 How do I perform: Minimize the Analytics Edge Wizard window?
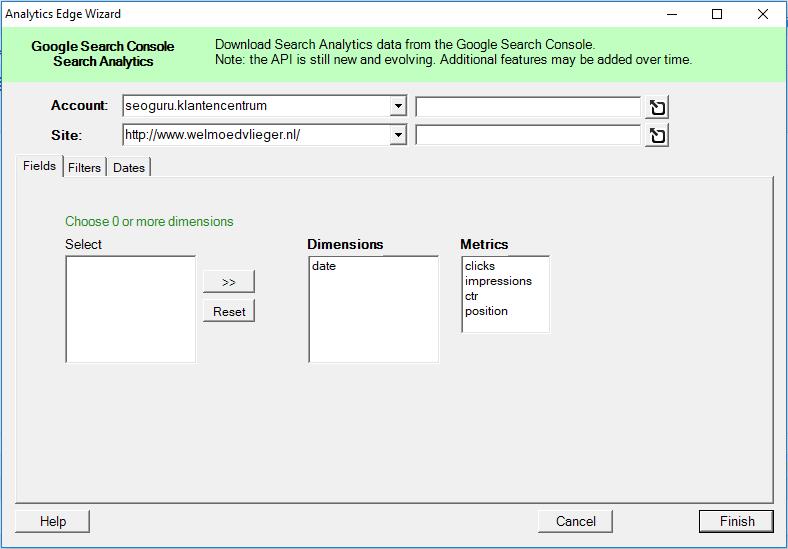click(x=672, y=14)
